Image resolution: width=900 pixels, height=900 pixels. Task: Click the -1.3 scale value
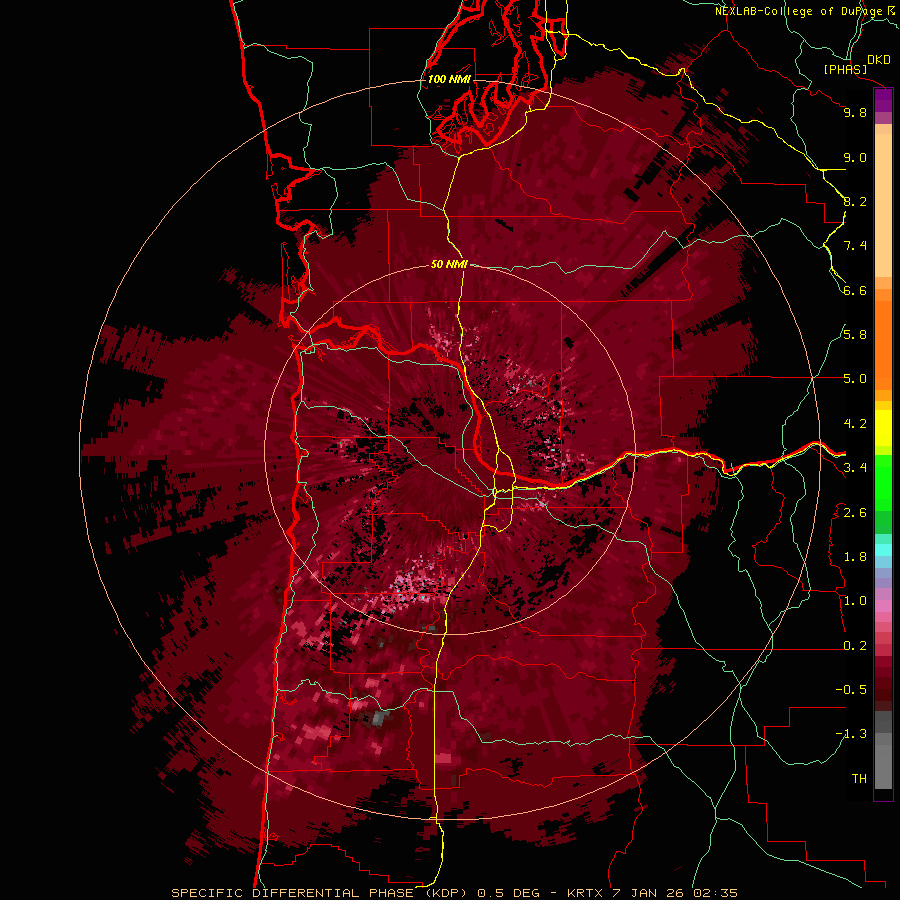(x=851, y=734)
